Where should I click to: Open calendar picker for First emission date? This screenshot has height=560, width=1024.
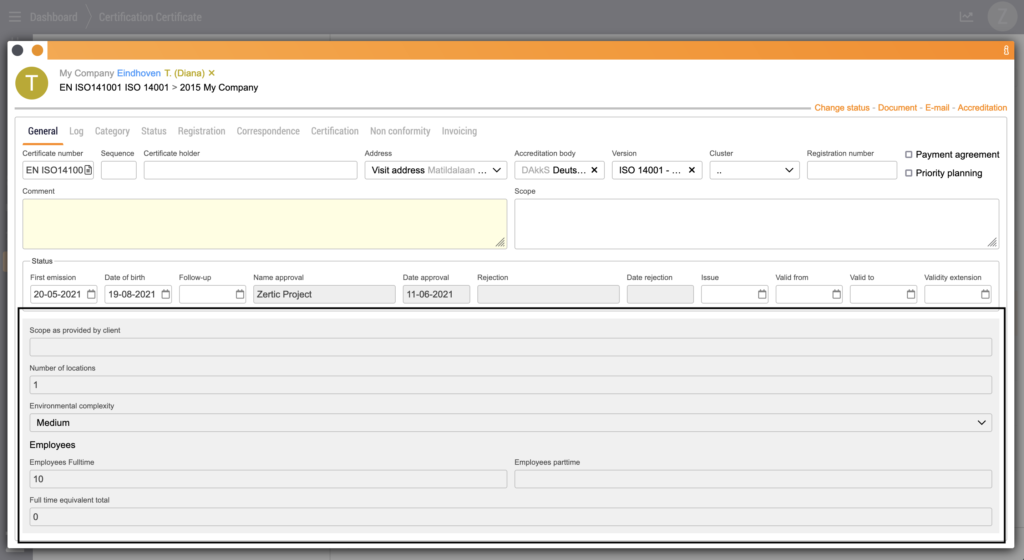91,295
